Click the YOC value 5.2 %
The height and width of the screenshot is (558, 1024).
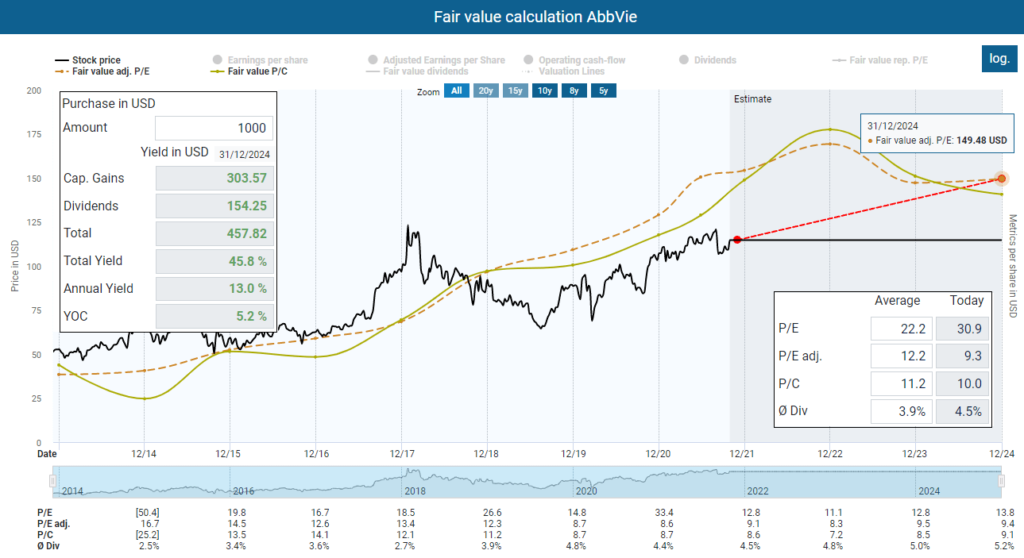[x=214, y=316]
